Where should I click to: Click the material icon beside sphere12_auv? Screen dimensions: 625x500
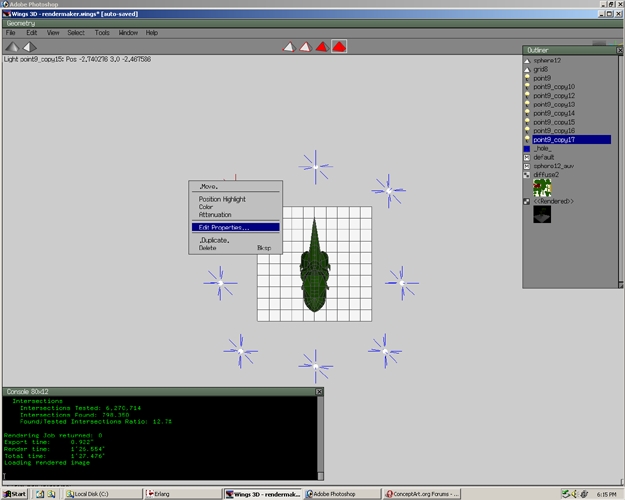point(527,166)
